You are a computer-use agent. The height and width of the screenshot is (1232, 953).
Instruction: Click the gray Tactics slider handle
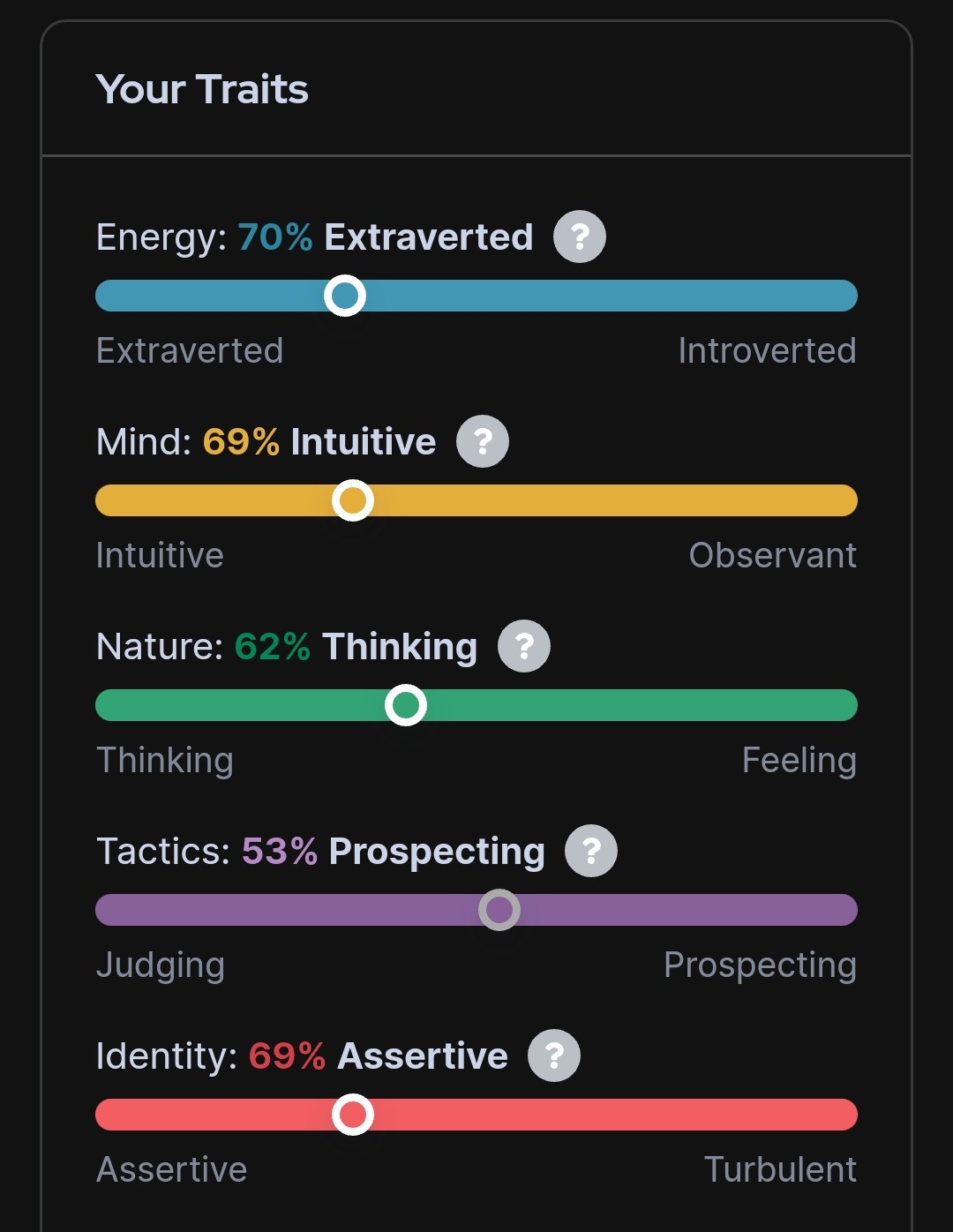tap(499, 910)
